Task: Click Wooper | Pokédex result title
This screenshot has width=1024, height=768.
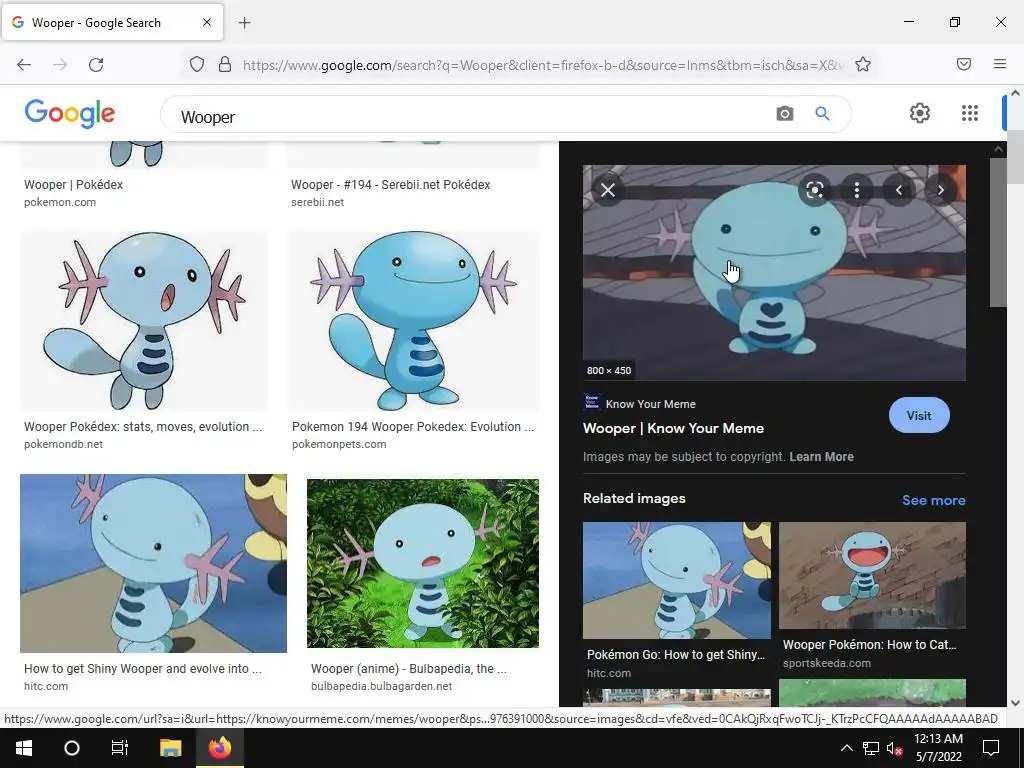Action: pyautogui.click(x=73, y=185)
